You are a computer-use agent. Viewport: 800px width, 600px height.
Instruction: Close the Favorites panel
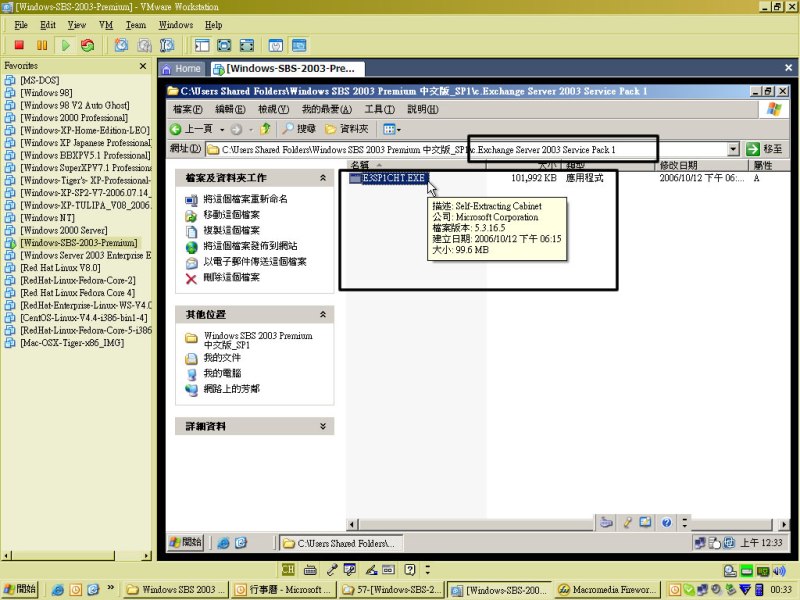(x=143, y=66)
